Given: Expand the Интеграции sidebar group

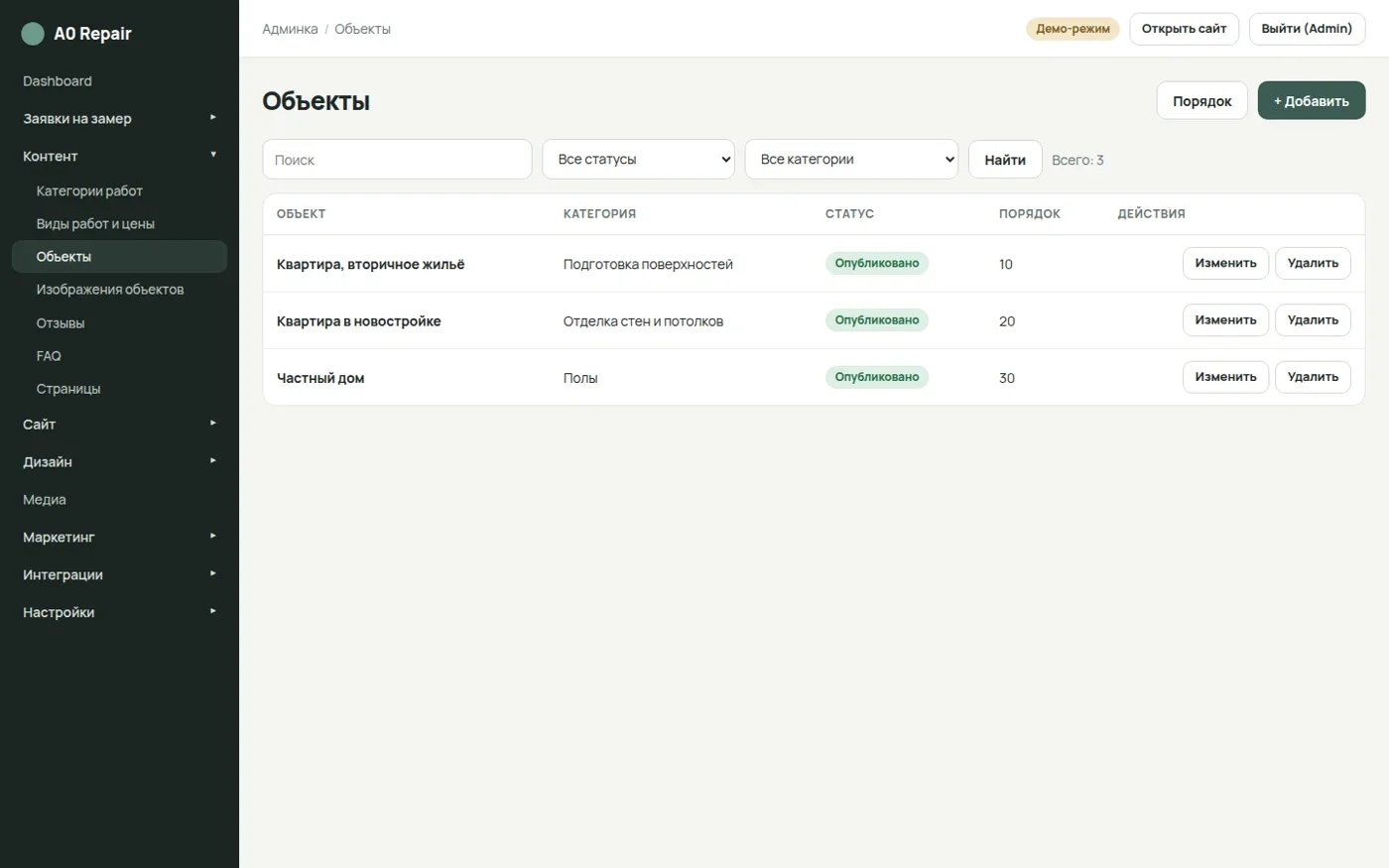Looking at the screenshot, I should click(119, 574).
